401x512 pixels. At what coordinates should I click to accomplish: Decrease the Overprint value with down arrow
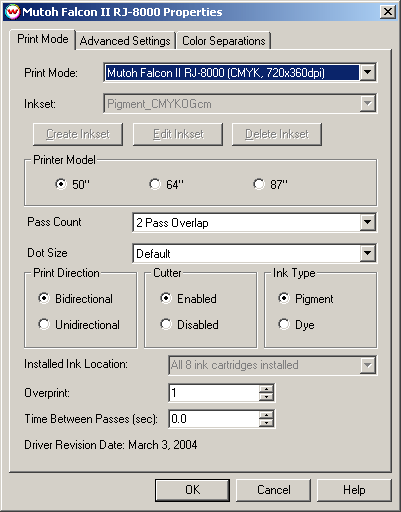click(x=266, y=397)
